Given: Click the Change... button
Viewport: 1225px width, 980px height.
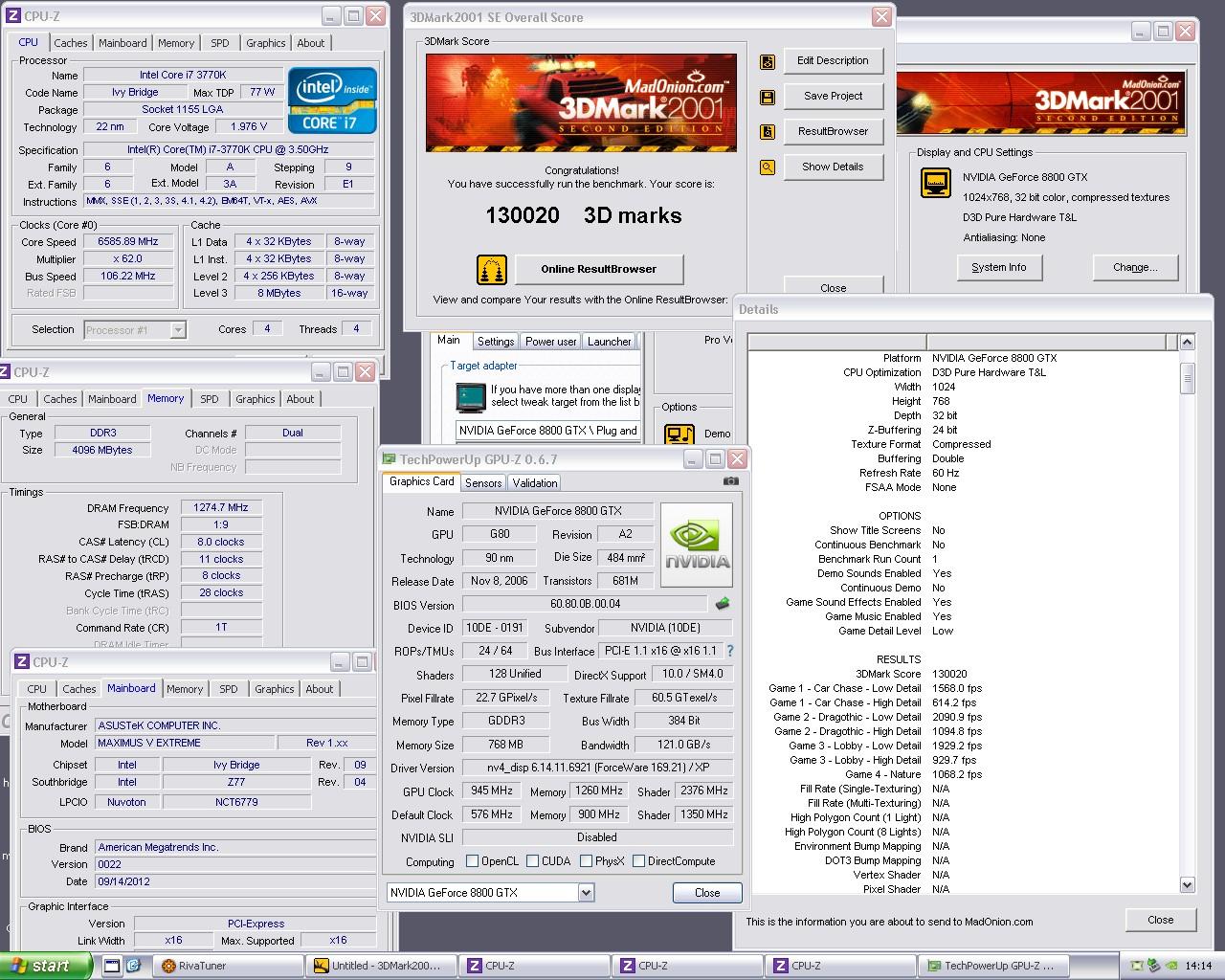Looking at the screenshot, I should [x=1135, y=267].
